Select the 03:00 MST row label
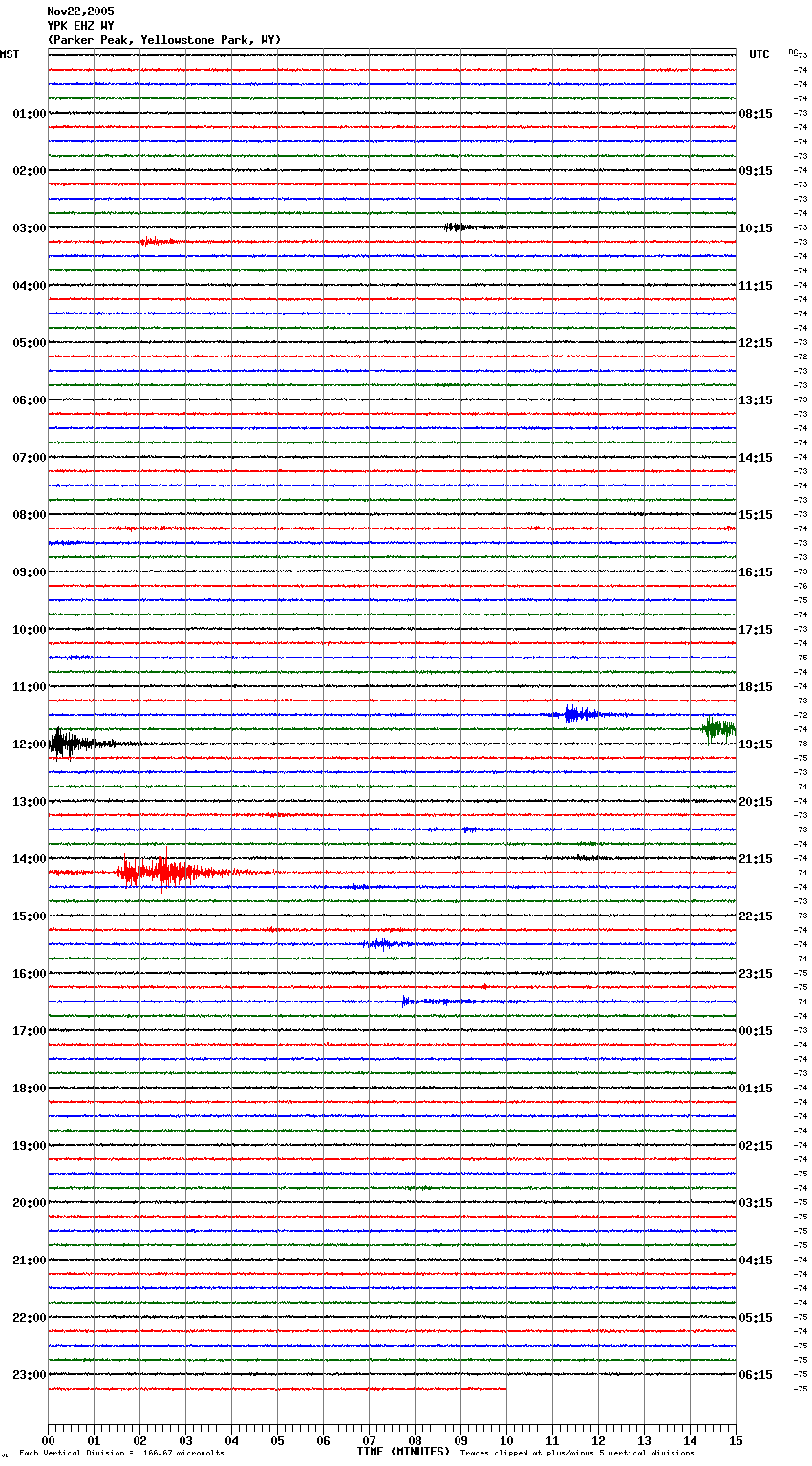This screenshot has width=812, height=1466. click(x=30, y=228)
